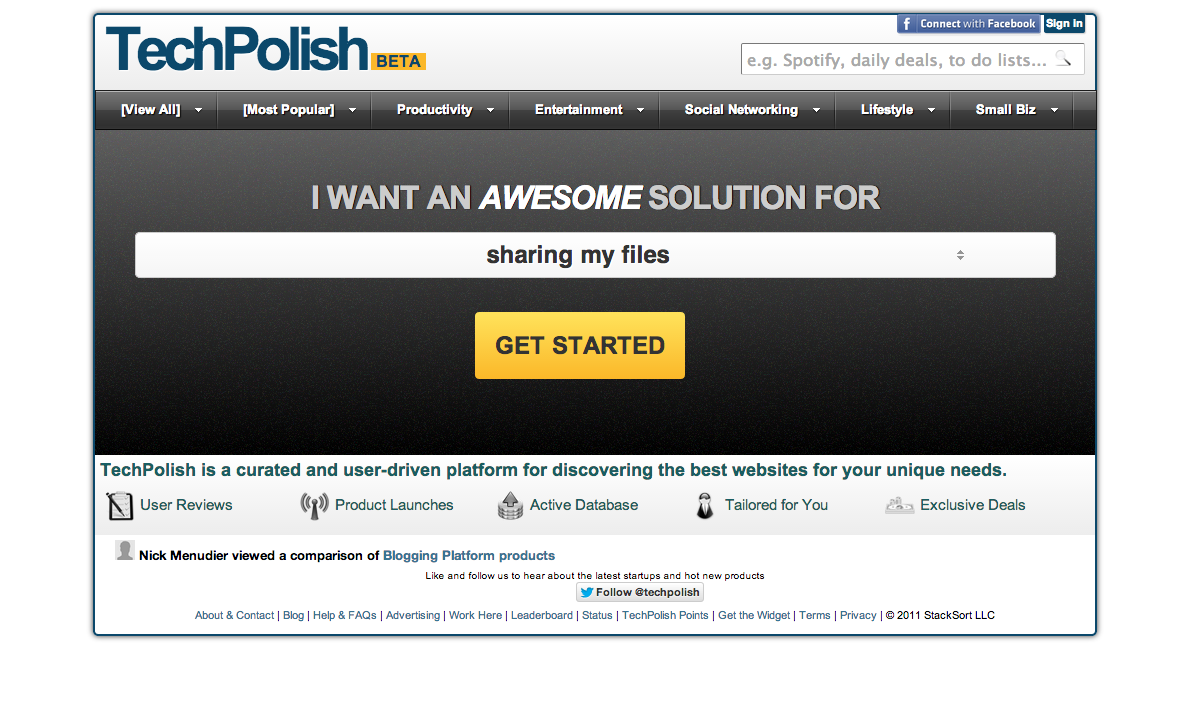1189x708 pixels.
Task: Click the magnifier search icon
Action: pos(1063,58)
